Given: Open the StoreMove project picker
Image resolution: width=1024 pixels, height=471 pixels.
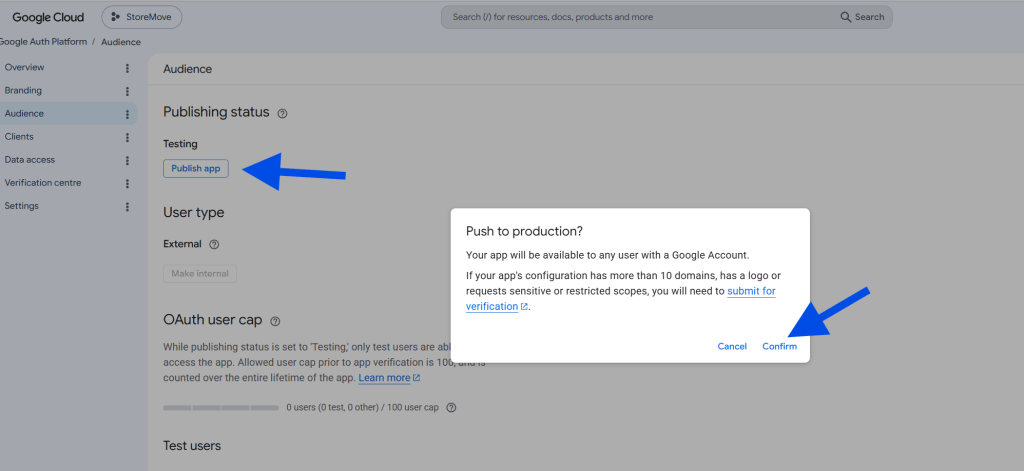Looking at the screenshot, I should point(142,17).
